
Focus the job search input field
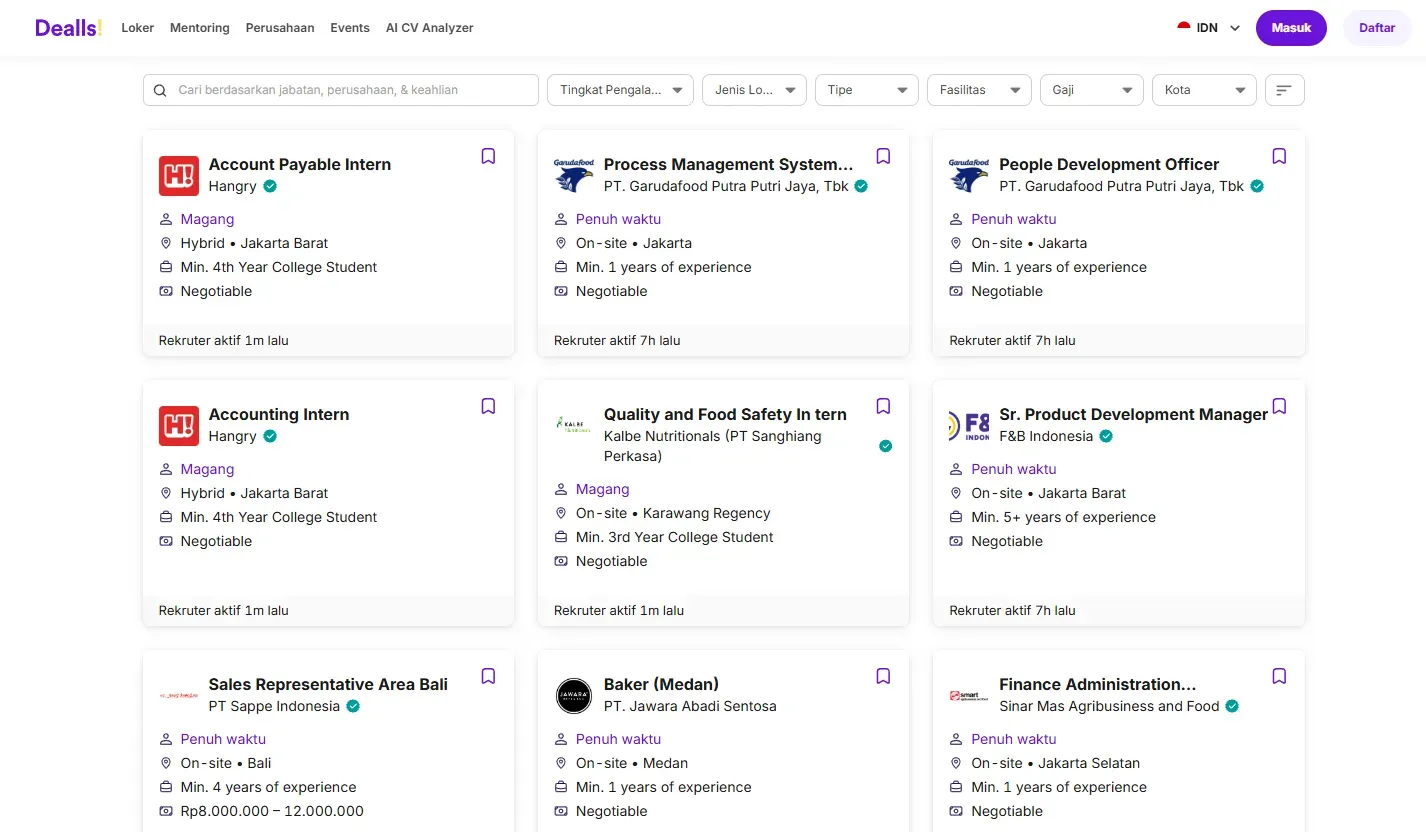(341, 90)
